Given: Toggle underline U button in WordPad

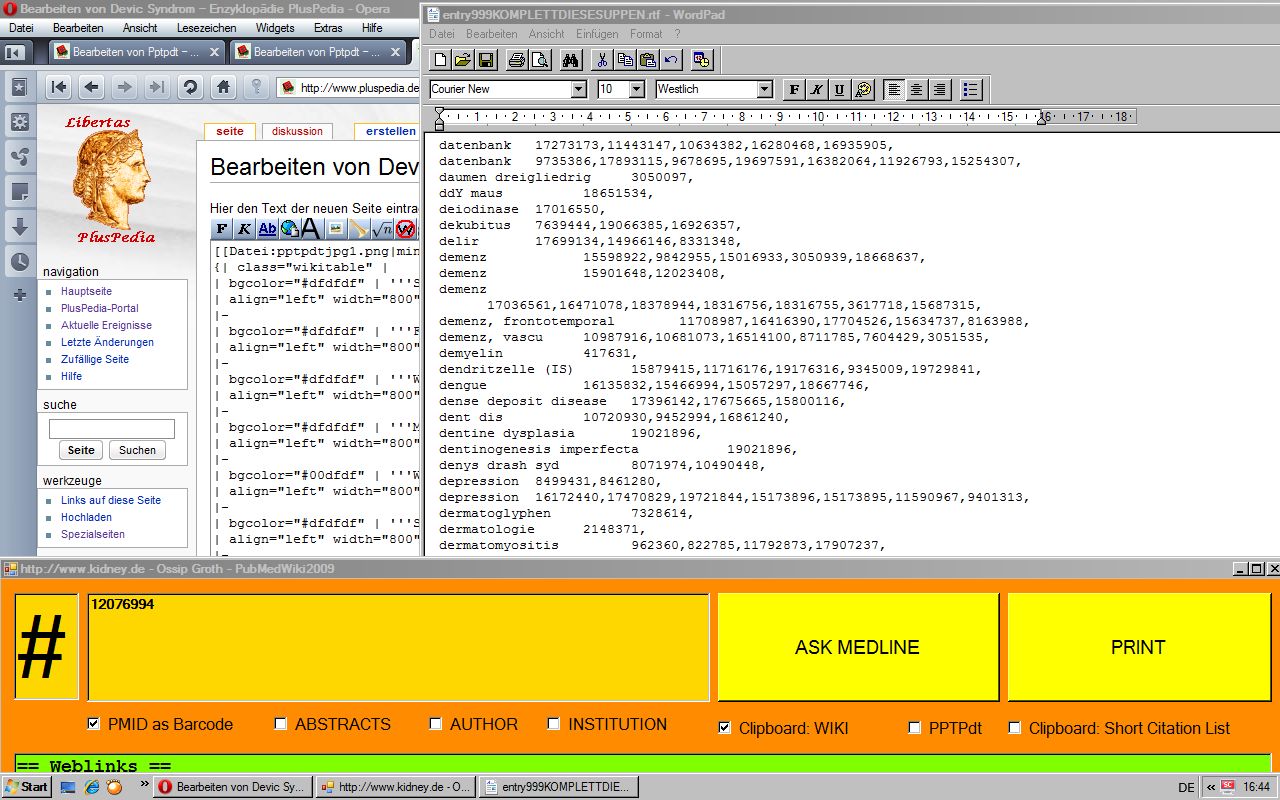Looking at the screenshot, I should 840,90.
